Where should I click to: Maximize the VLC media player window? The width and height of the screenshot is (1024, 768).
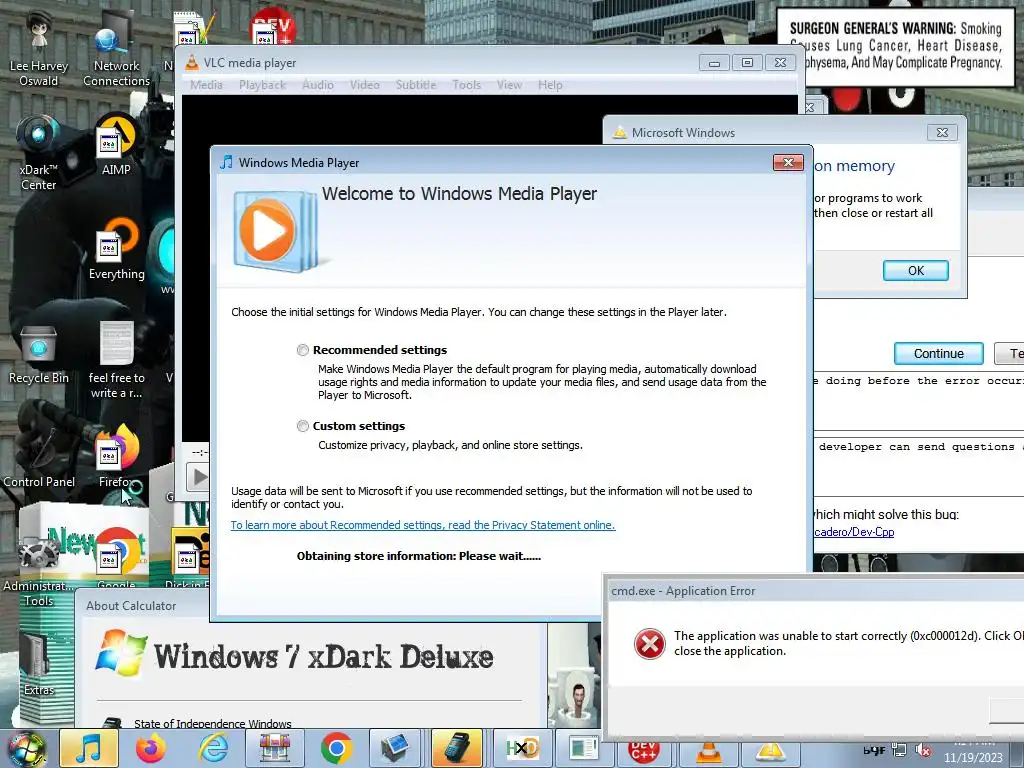point(747,63)
